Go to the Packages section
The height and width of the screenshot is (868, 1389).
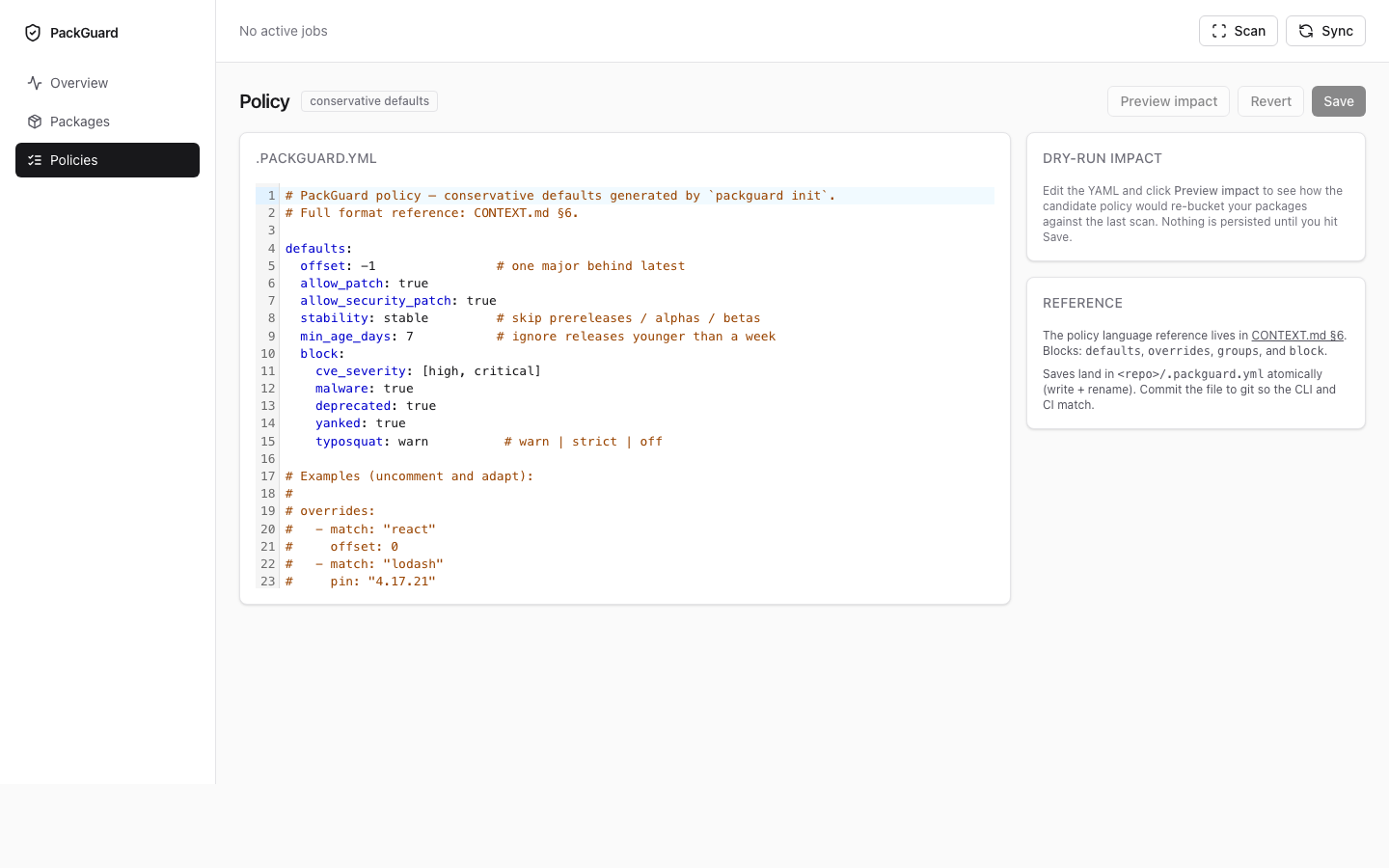80,122
